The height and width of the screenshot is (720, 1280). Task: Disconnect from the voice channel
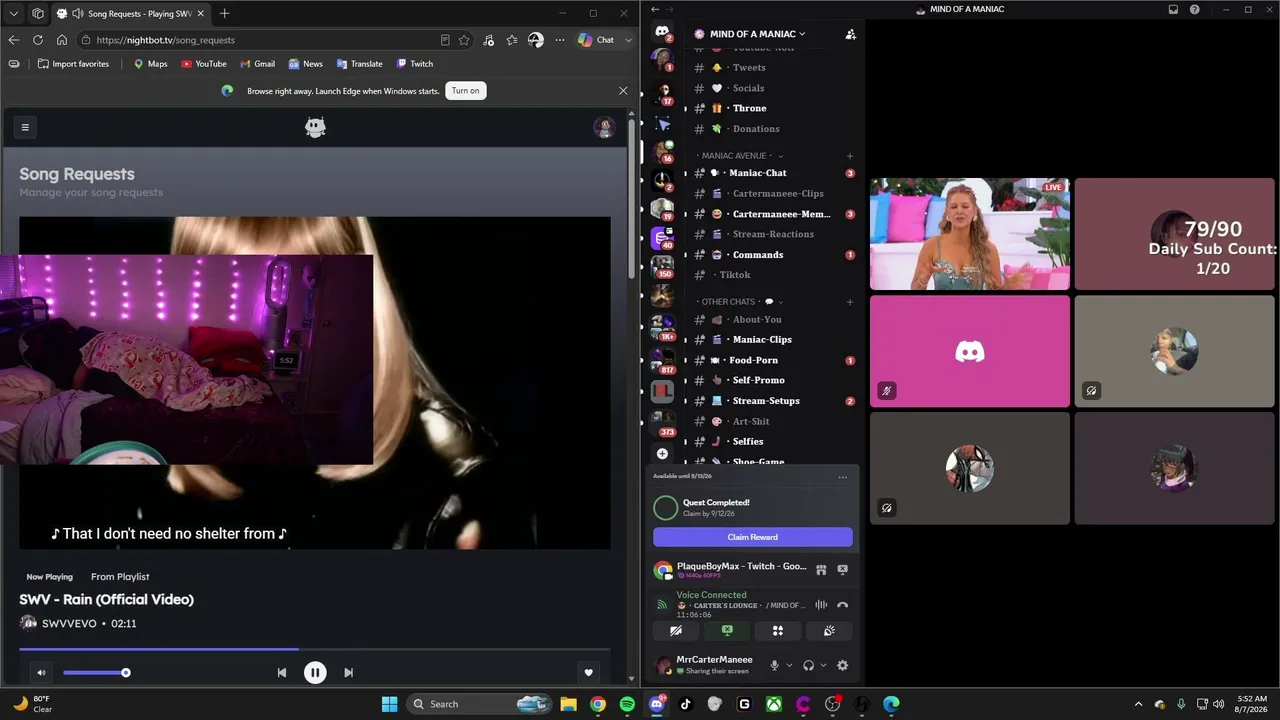[x=842, y=605]
